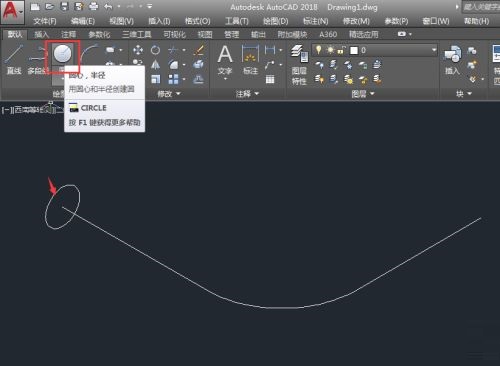Select the Trim tool in the Modify panel
This screenshot has height=366, width=500.
coord(173,50)
